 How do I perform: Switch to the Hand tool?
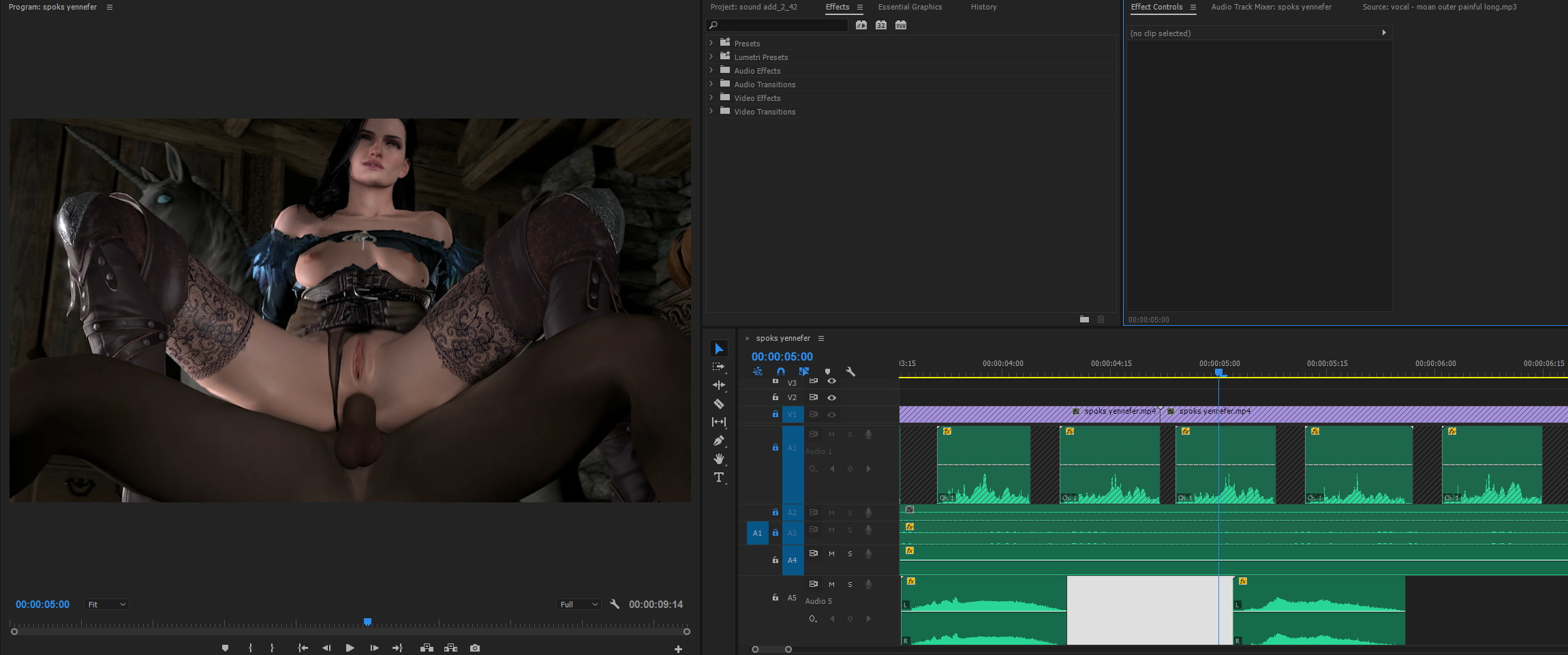719,459
